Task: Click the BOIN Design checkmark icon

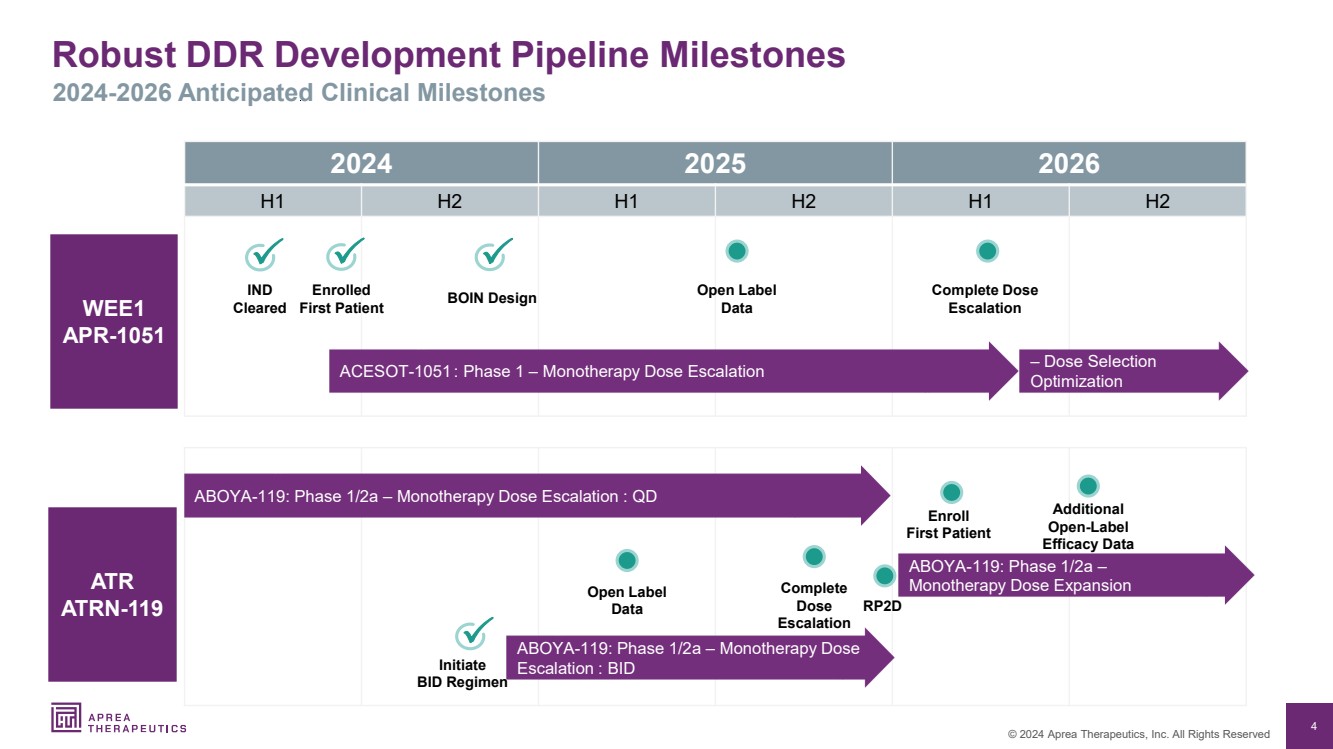Action: point(493,254)
